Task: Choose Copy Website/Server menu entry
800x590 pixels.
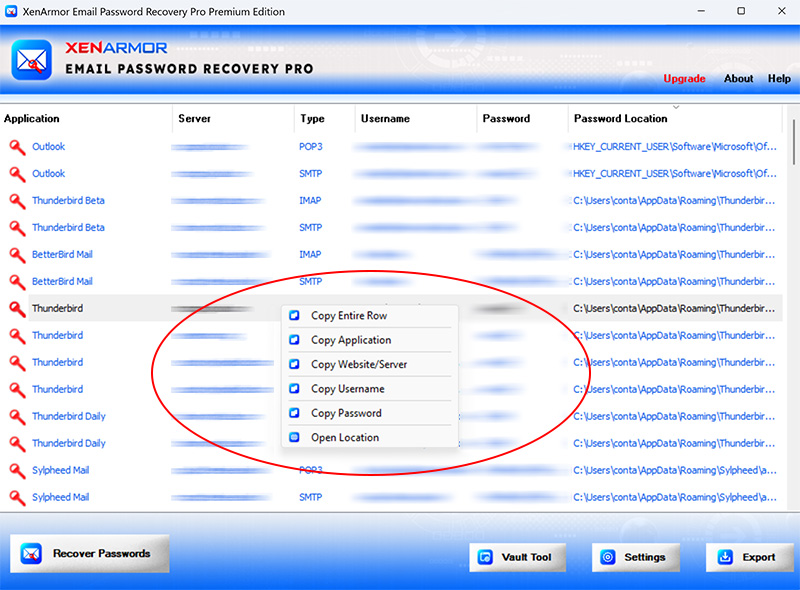Action: click(359, 365)
